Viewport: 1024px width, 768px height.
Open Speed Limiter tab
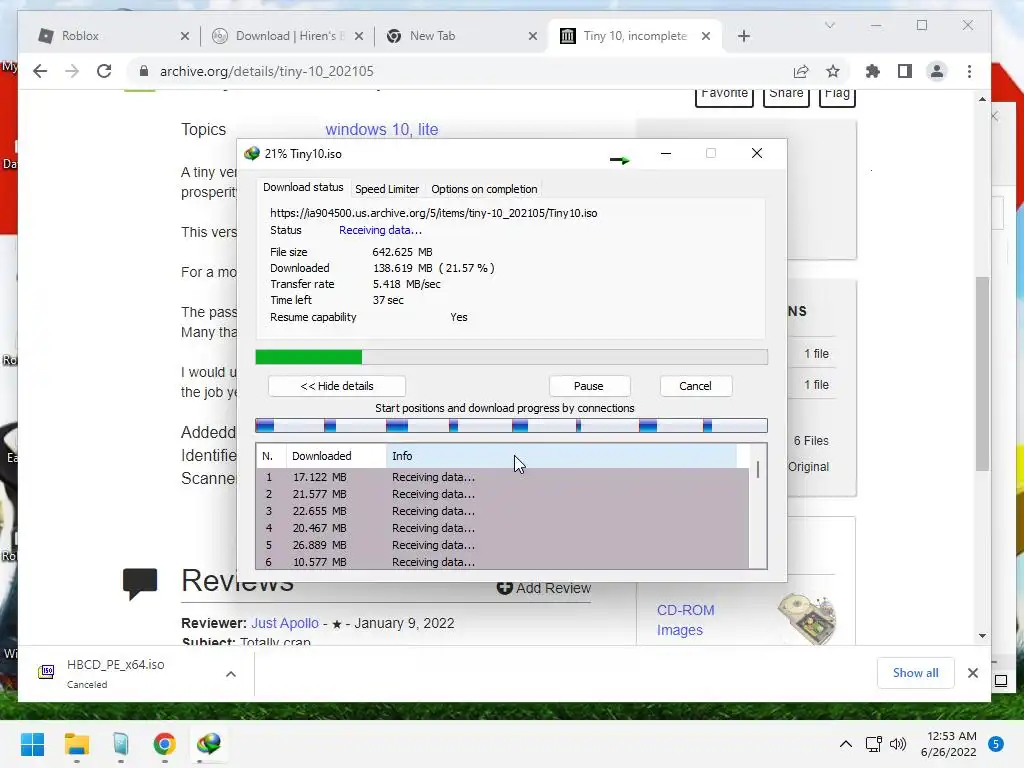(387, 189)
